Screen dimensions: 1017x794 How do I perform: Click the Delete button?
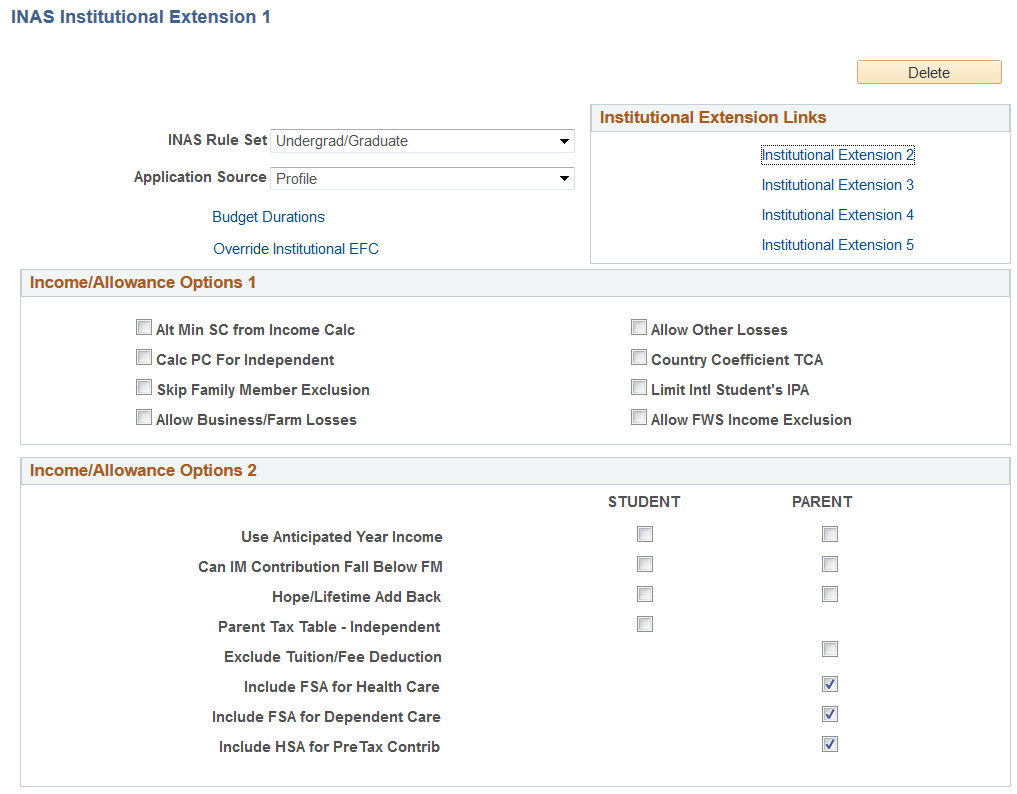pos(928,72)
